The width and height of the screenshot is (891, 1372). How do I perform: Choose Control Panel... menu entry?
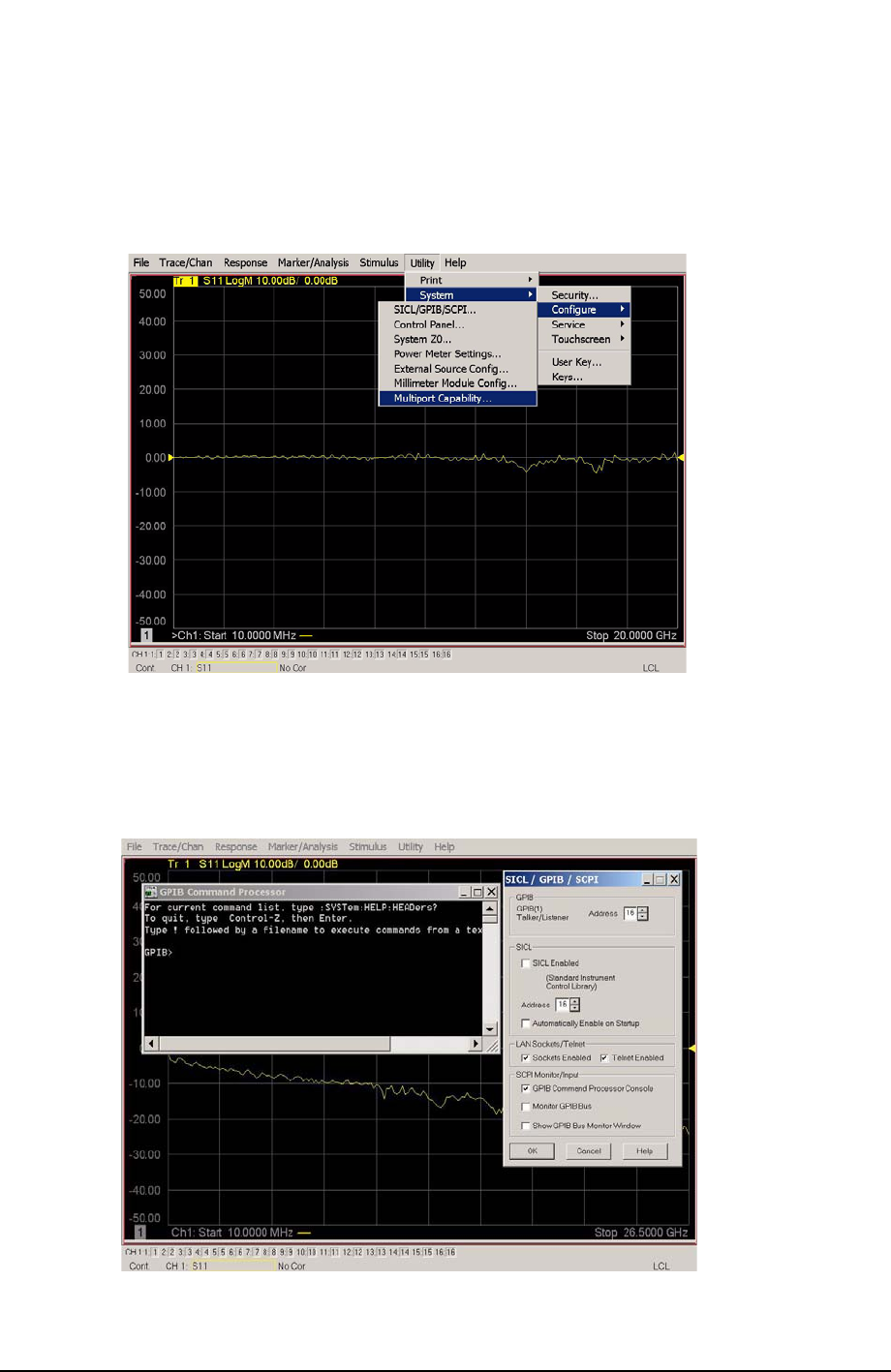click(457, 324)
